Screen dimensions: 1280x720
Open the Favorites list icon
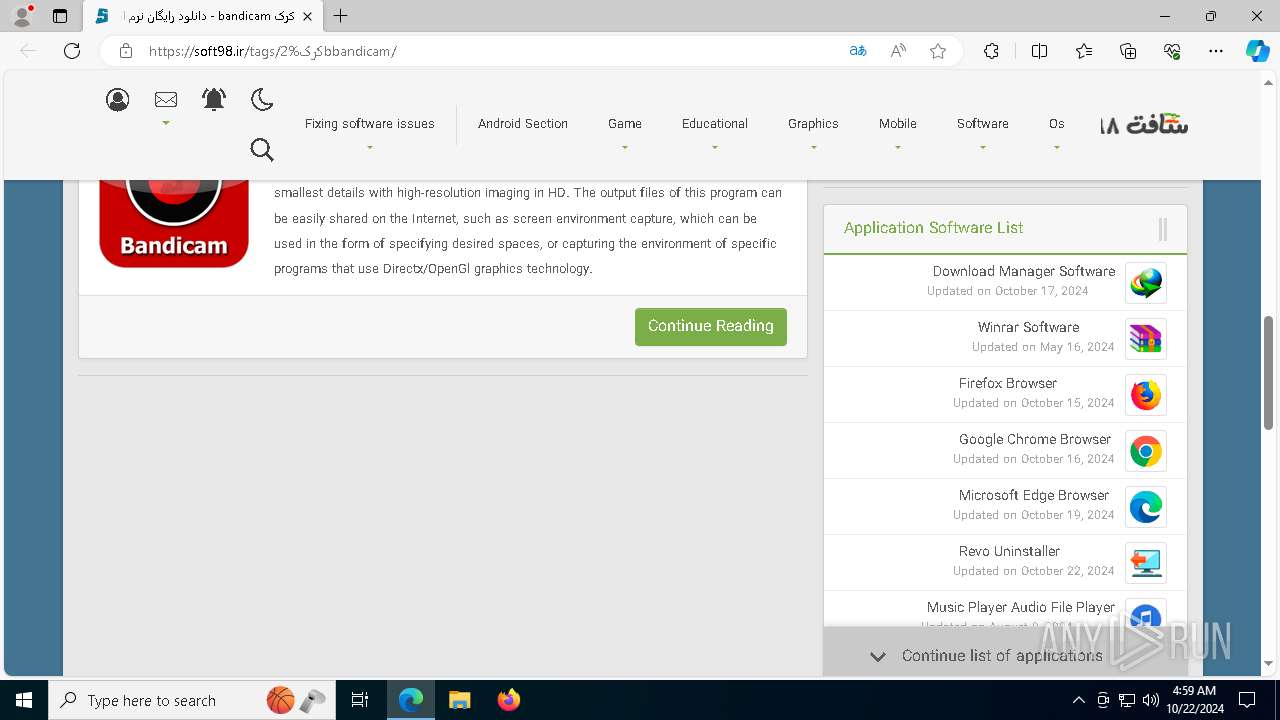[1084, 51]
